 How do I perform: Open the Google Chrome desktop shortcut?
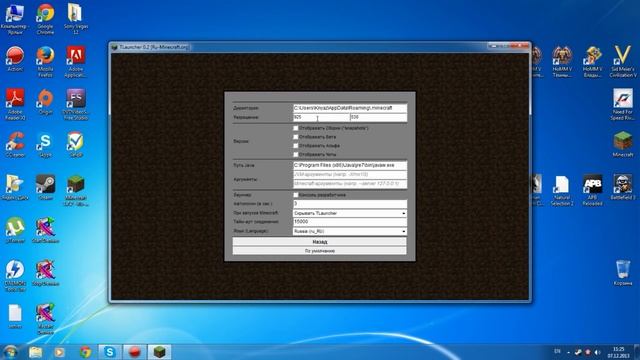pyautogui.click(x=45, y=18)
